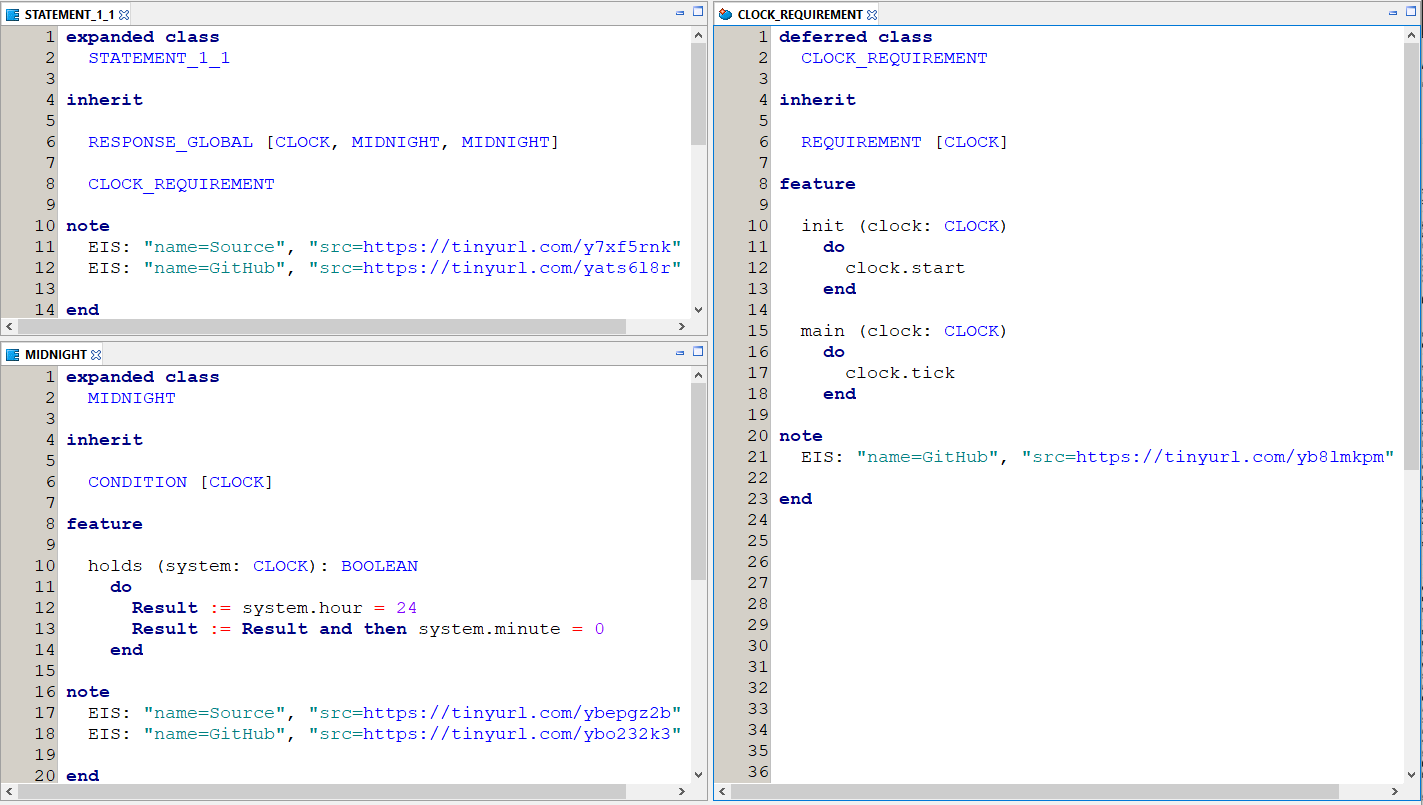Click 'init' feature name in CLOCK_REQUIREMENT
The image size is (1423, 805).
[823, 226]
